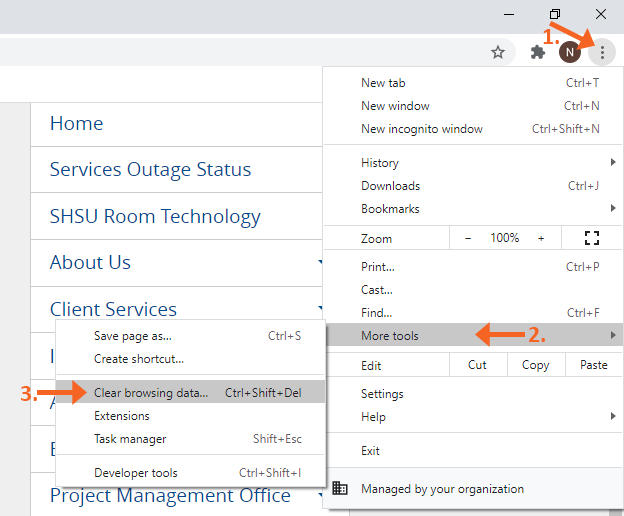The width and height of the screenshot is (624, 516).
Task: Click the Copy button in Edit row
Action: coord(535,365)
